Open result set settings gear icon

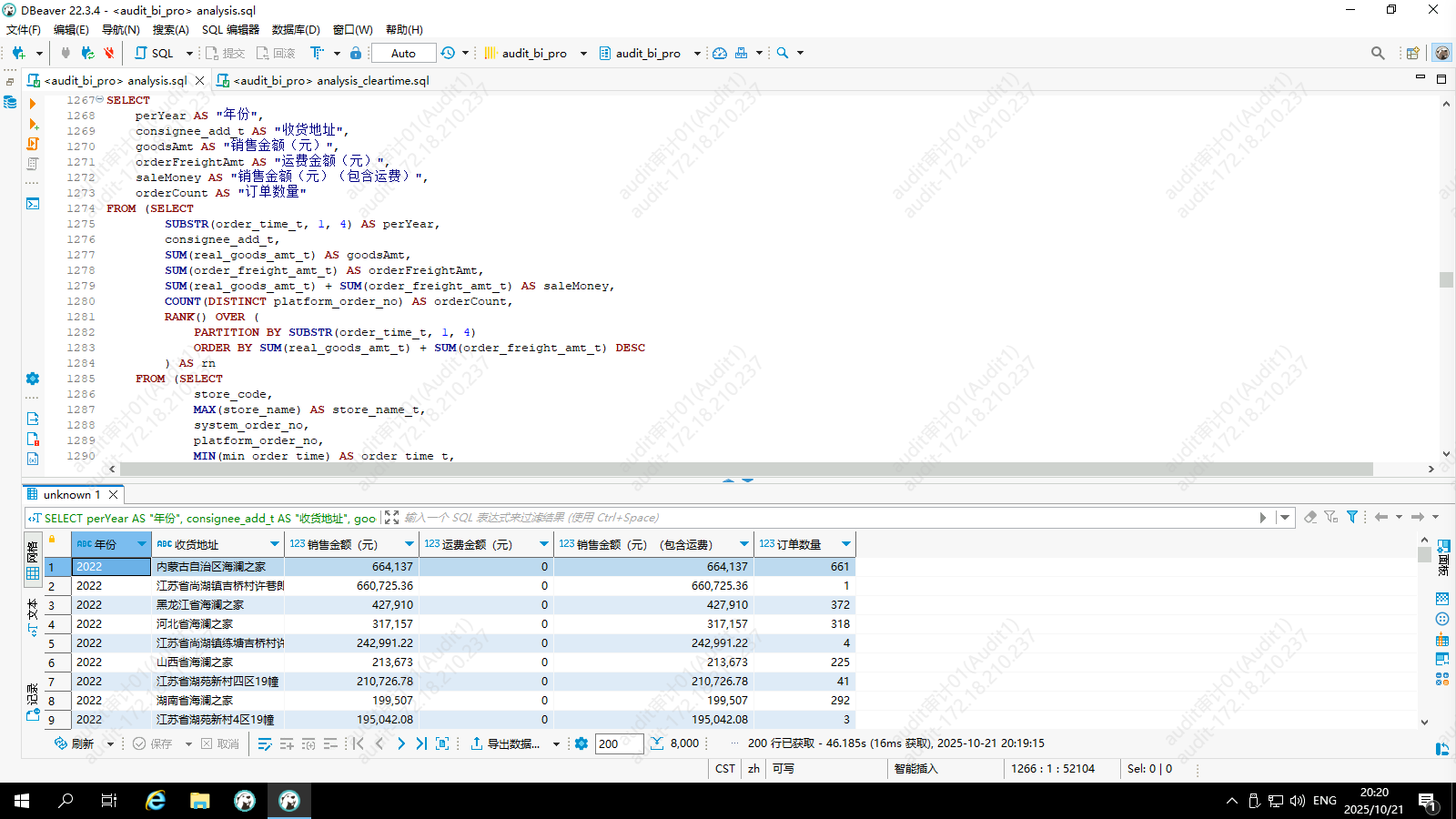(581, 743)
